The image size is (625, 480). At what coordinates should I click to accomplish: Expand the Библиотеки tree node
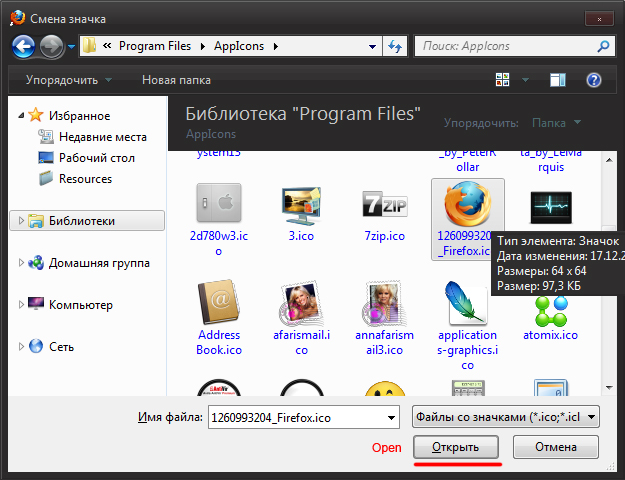click(21, 220)
